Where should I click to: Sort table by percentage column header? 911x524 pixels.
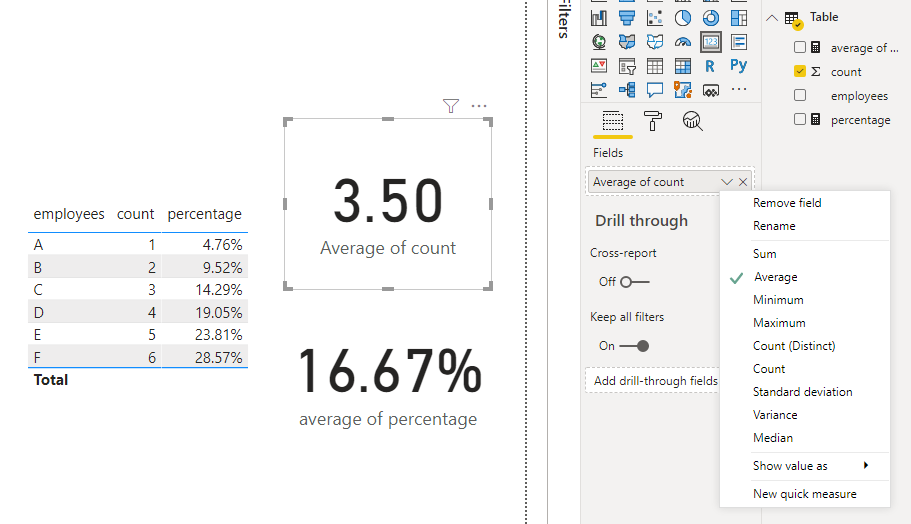[x=205, y=214]
